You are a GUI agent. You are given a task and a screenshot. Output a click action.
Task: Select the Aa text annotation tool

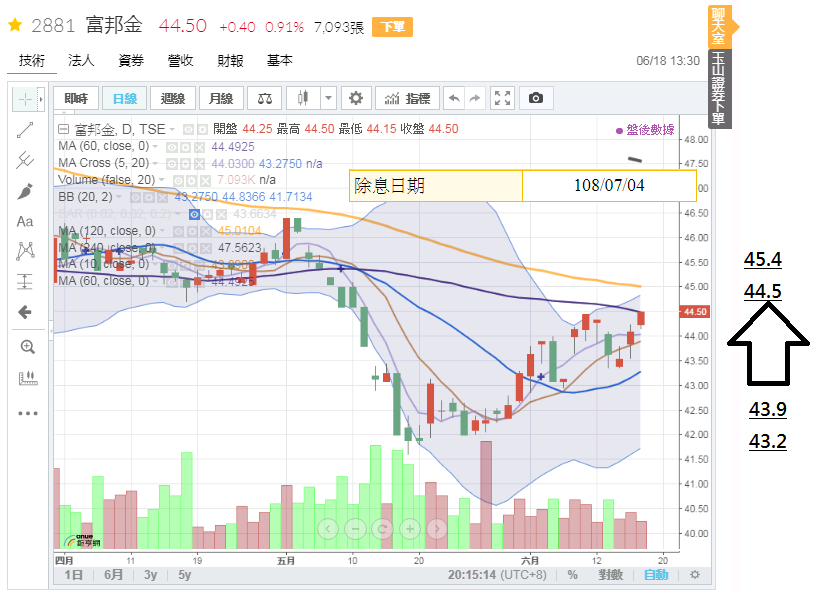25,221
